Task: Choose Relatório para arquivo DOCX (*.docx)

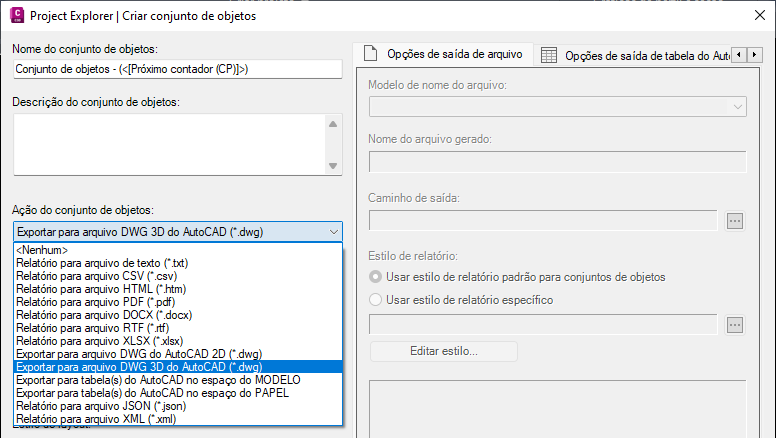Action: coord(178,315)
